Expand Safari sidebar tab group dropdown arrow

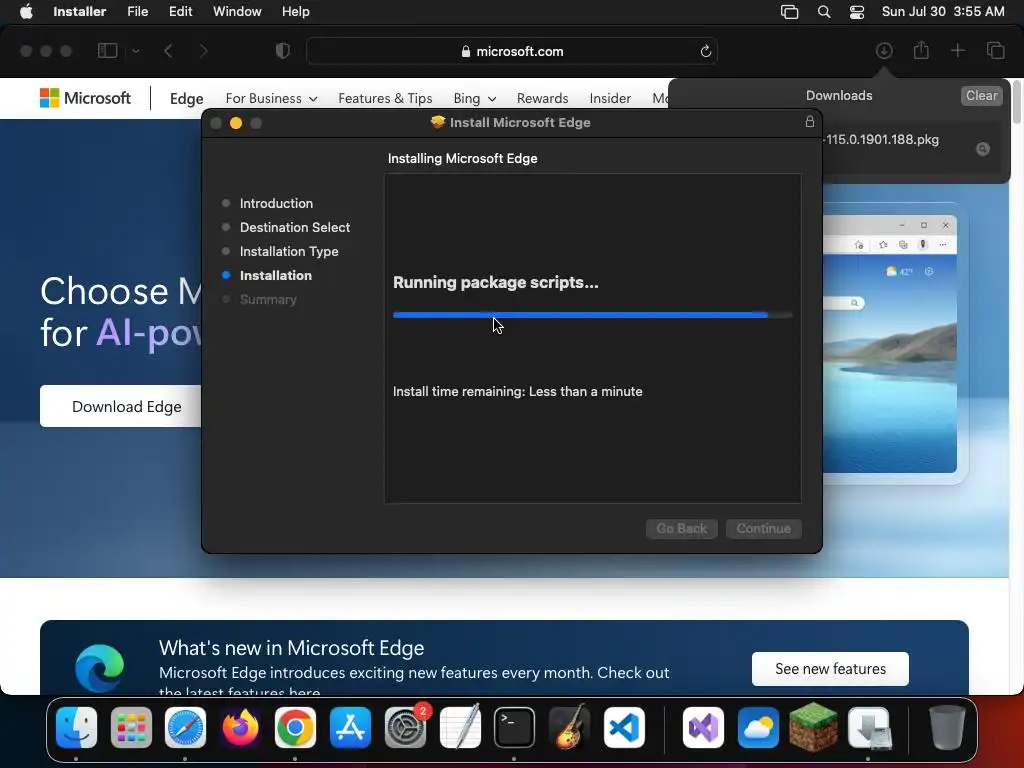click(136, 51)
